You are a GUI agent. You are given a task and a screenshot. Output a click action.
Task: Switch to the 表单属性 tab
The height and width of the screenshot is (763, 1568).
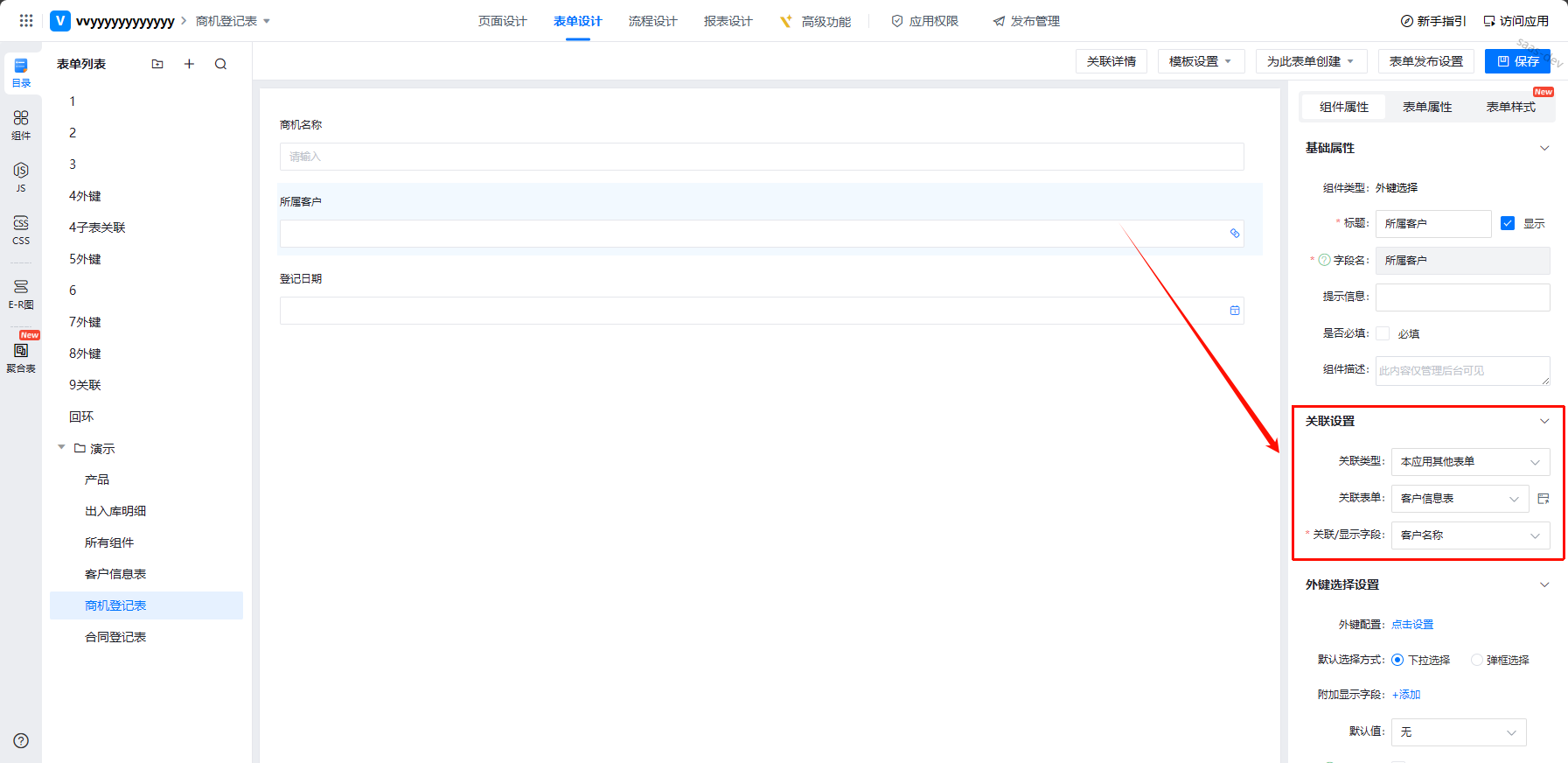click(x=1427, y=107)
